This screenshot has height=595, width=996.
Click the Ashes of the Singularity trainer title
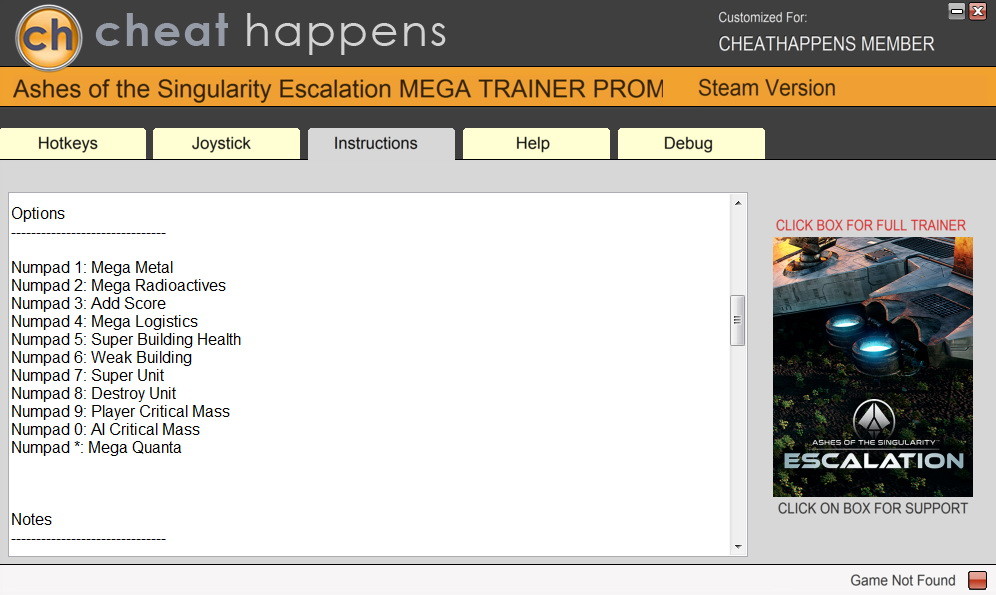pos(339,89)
